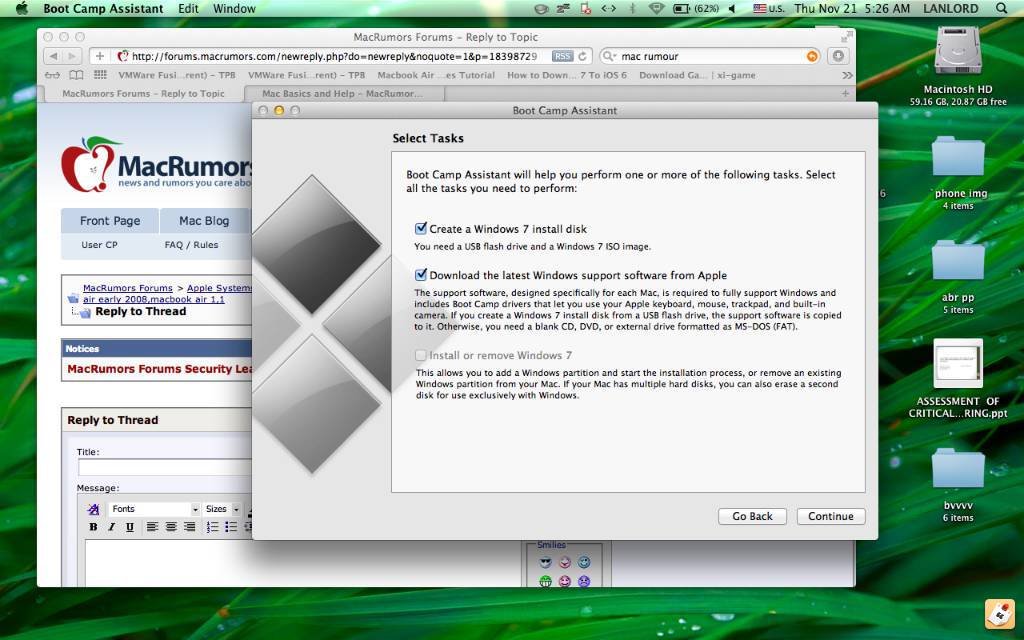Viewport: 1024px width, 640px height.
Task: Toggle Underline formatting in message editor
Action: pos(130,527)
